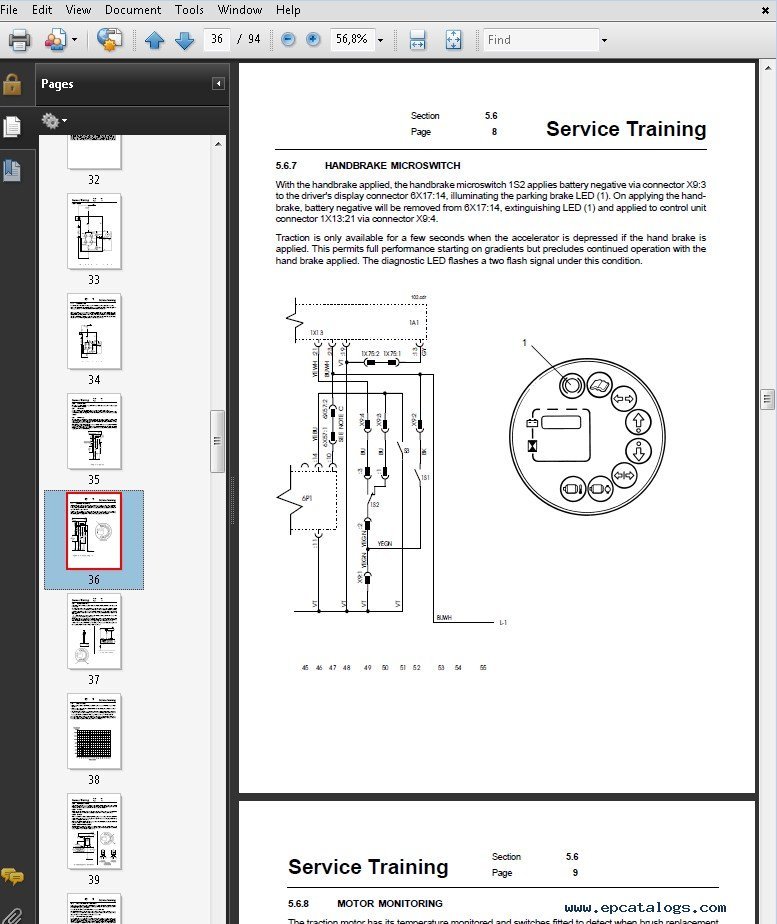Close the document with the X button
Viewport: 777px width, 924px height.
765,10
